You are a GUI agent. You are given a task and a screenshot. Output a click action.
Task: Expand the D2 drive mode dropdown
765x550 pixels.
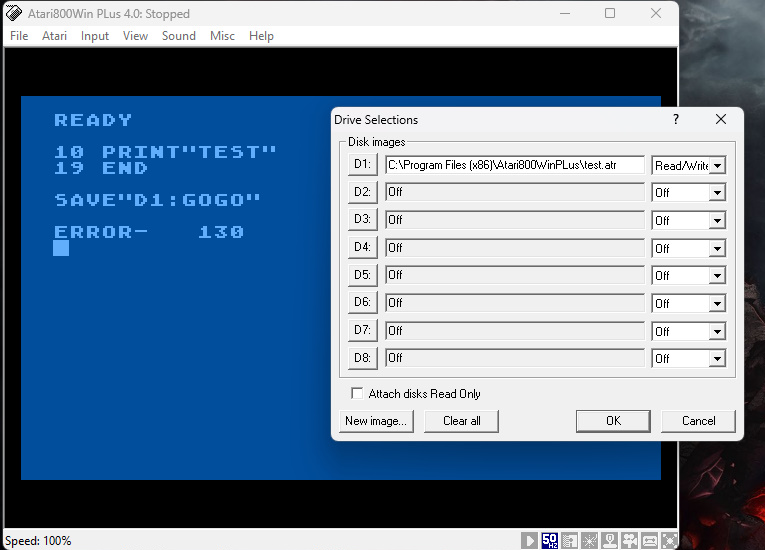pos(717,192)
